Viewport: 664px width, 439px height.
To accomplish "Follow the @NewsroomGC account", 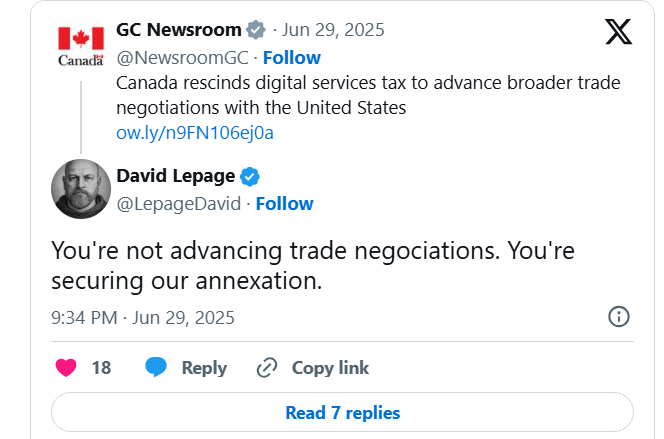I will pos(292,58).
